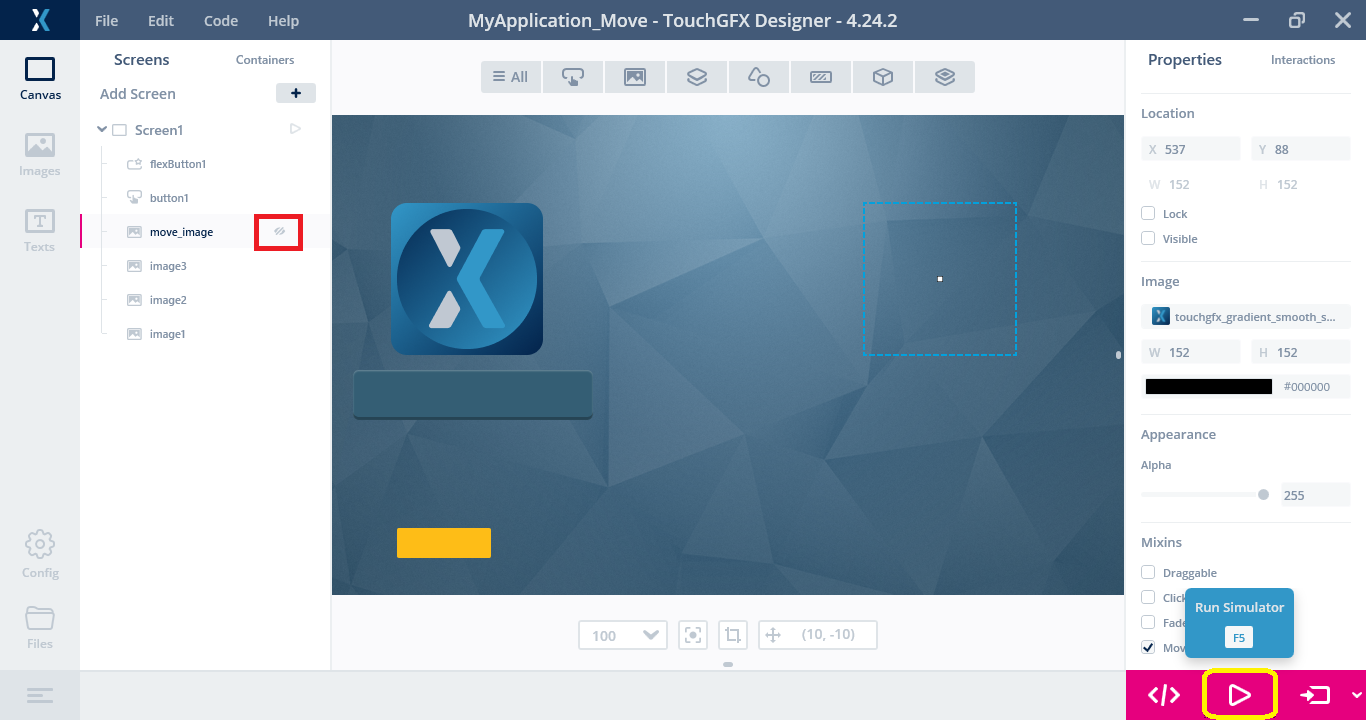Screen dimensions: 1366x720
Task: Generate code with the code icon
Action: (1164, 695)
